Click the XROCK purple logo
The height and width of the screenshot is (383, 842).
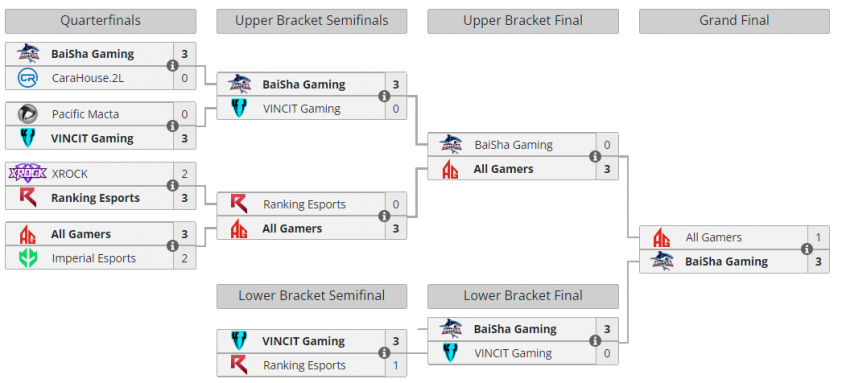27,174
